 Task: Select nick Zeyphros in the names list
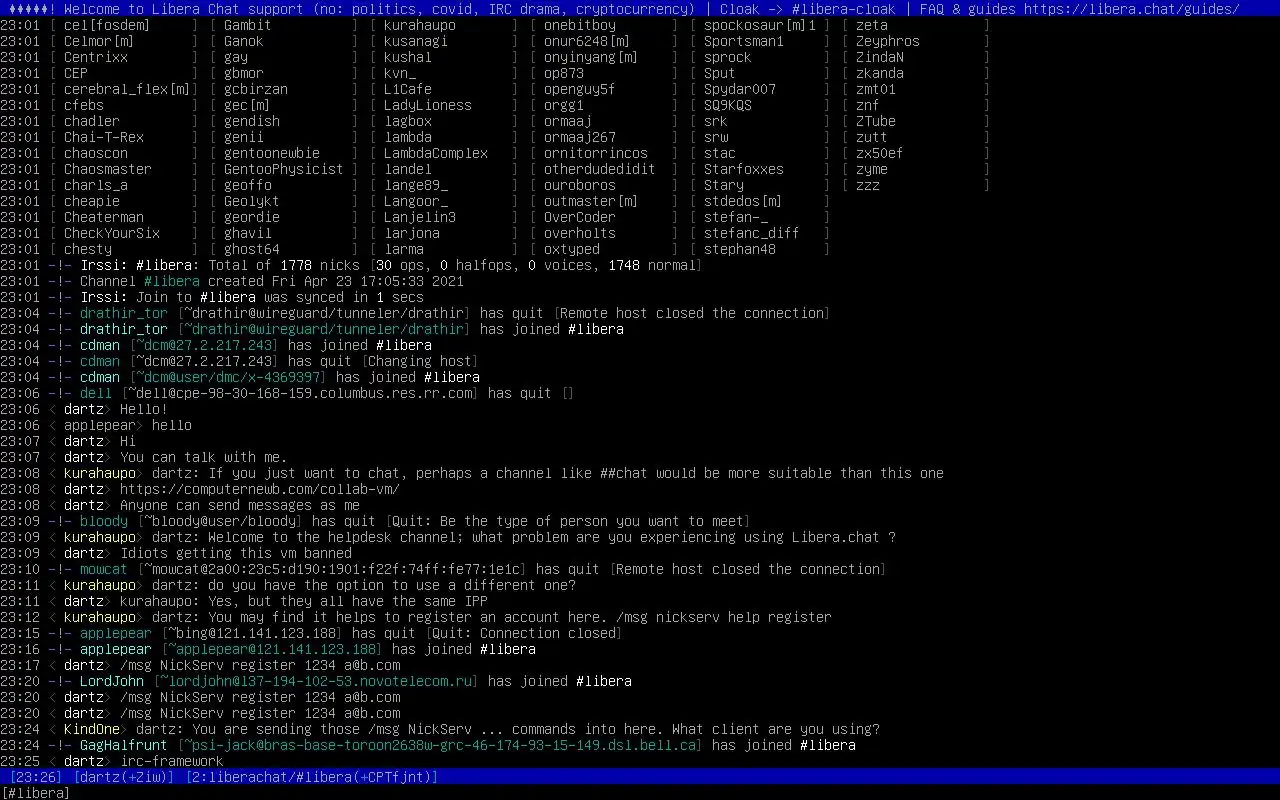(888, 41)
